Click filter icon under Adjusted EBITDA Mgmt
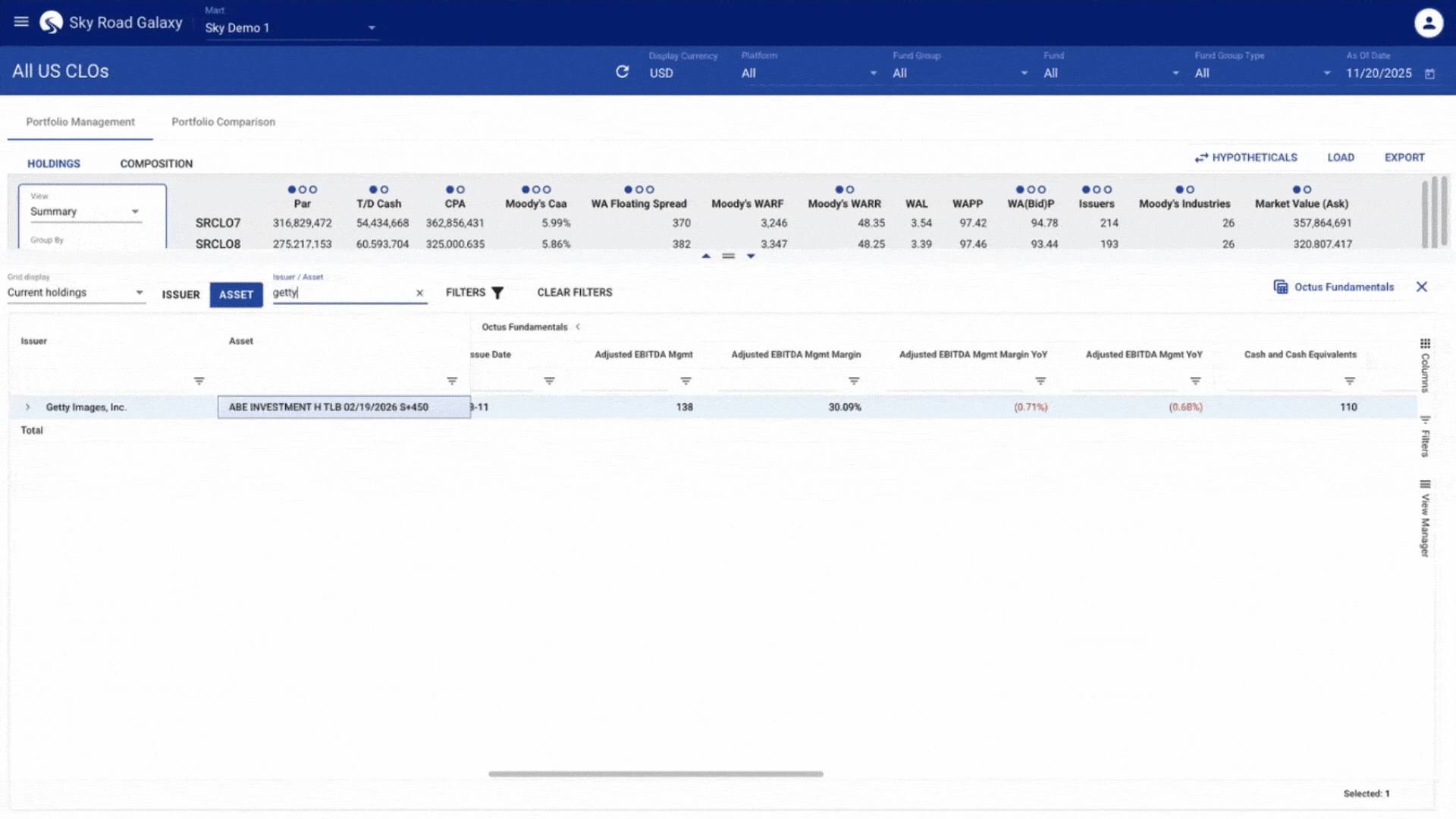 (x=686, y=381)
